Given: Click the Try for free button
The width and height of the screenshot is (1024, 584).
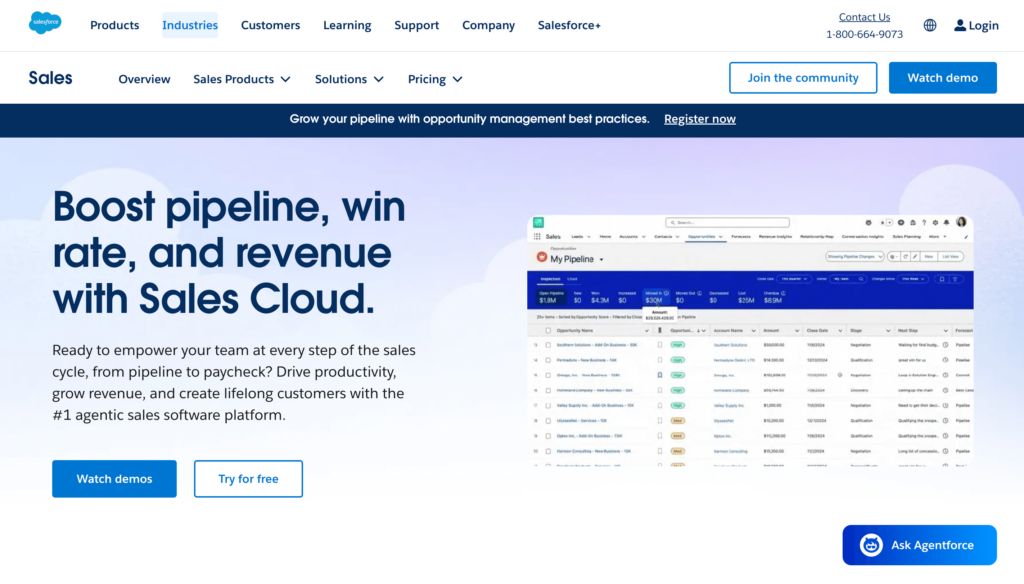Looking at the screenshot, I should click(x=248, y=479).
